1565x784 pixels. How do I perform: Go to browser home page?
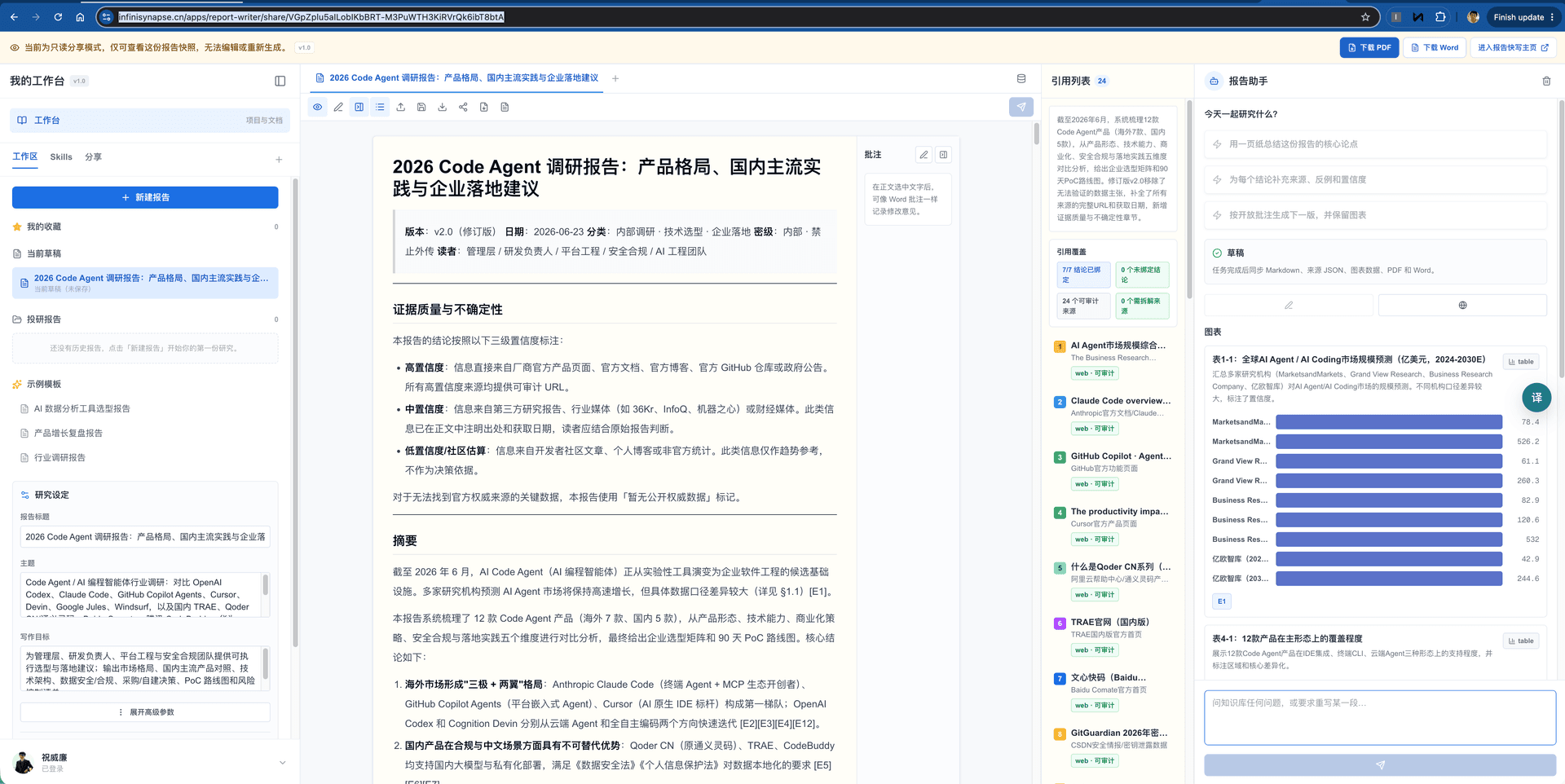80,17
